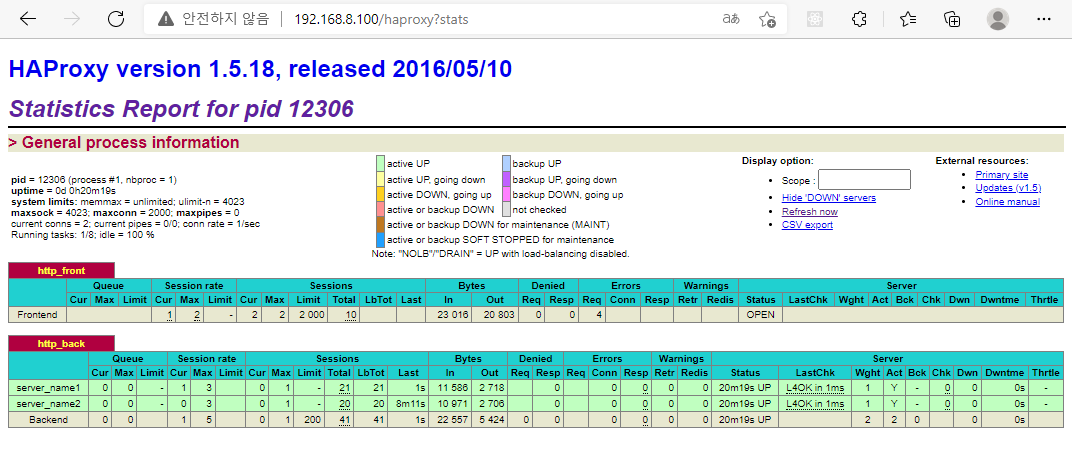Click the 8m11s last session value
1072x454 pixels.
(410, 404)
